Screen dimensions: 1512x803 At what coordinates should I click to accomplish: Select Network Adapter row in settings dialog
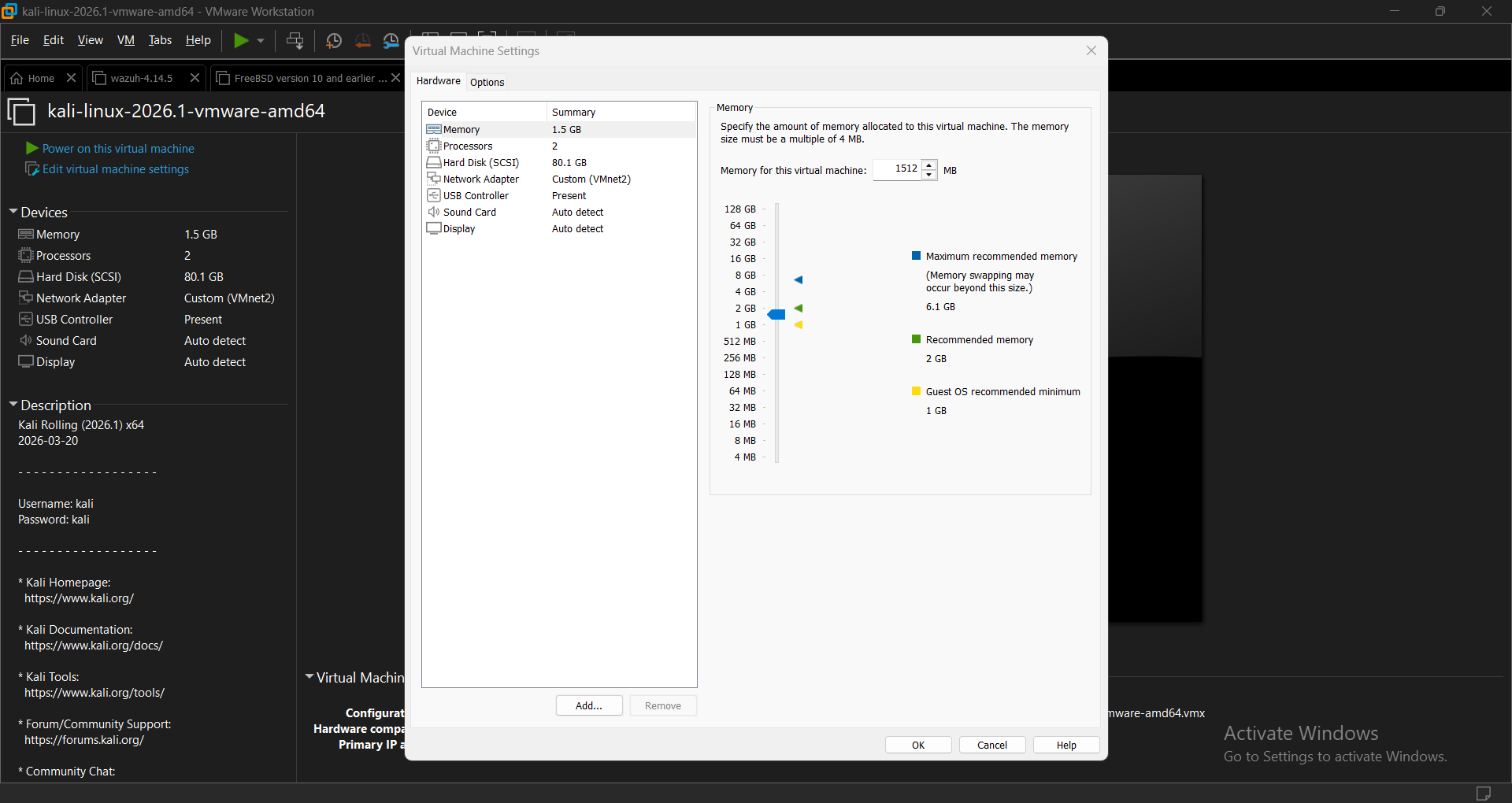[x=559, y=179]
